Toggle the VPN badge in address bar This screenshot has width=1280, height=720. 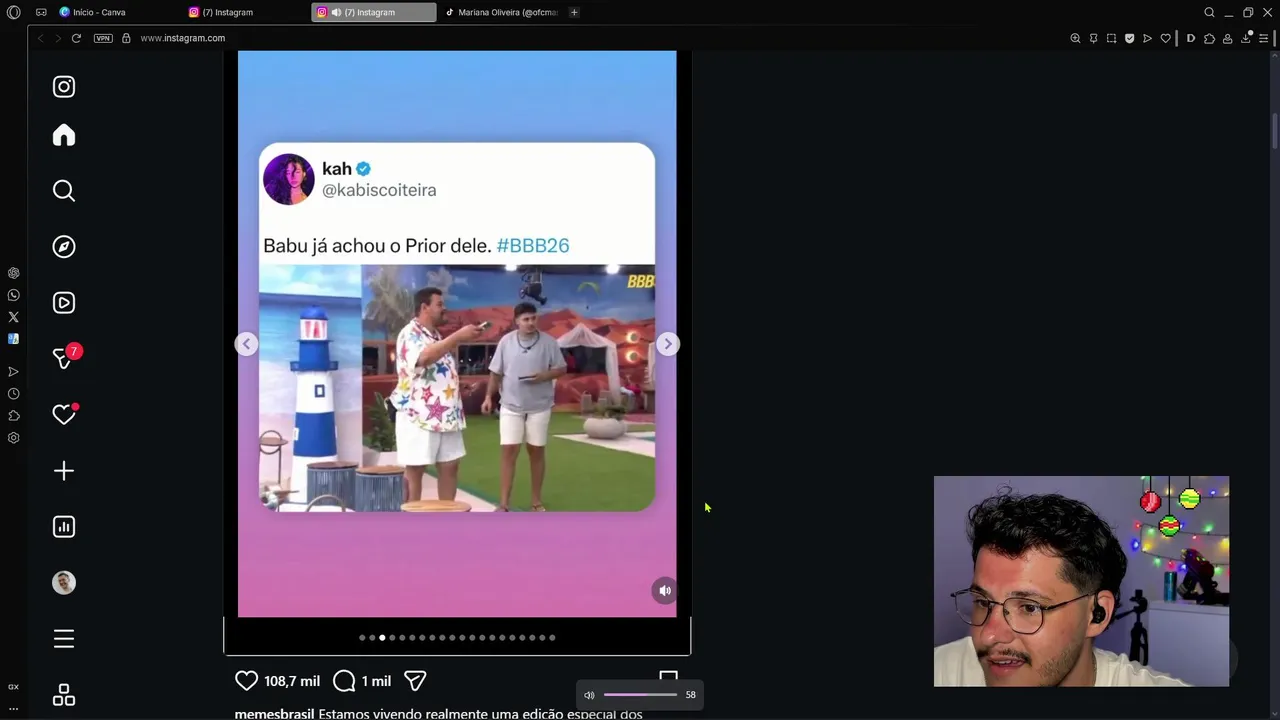(x=103, y=38)
